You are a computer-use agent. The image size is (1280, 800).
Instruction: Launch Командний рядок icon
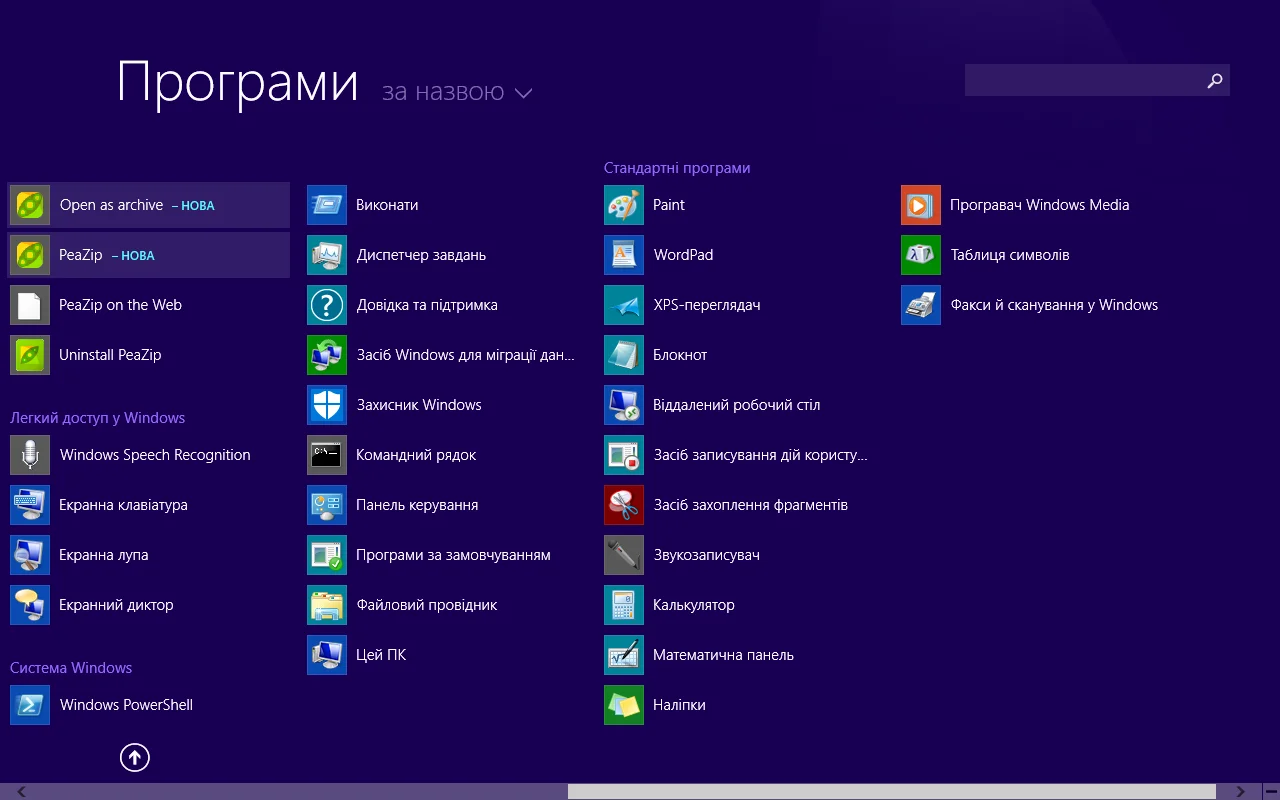tap(327, 455)
